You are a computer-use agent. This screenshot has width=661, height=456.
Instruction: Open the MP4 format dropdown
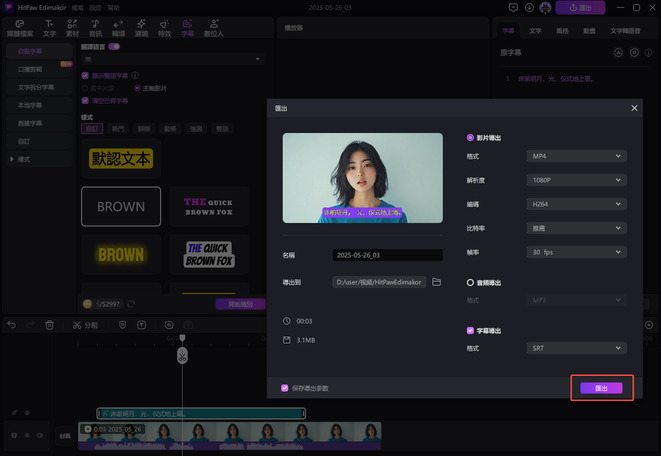tap(576, 156)
